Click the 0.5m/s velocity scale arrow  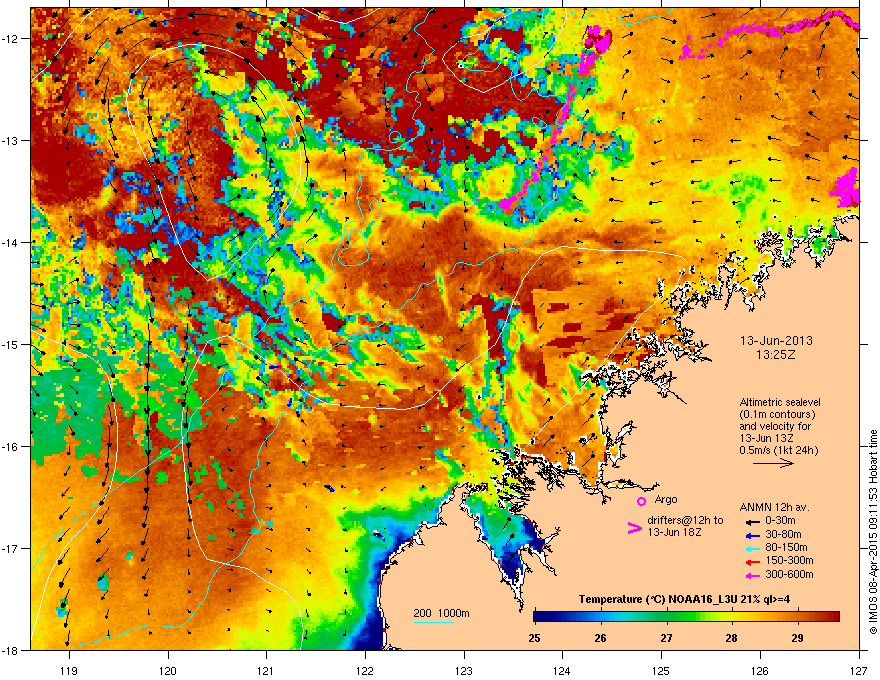pos(773,463)
